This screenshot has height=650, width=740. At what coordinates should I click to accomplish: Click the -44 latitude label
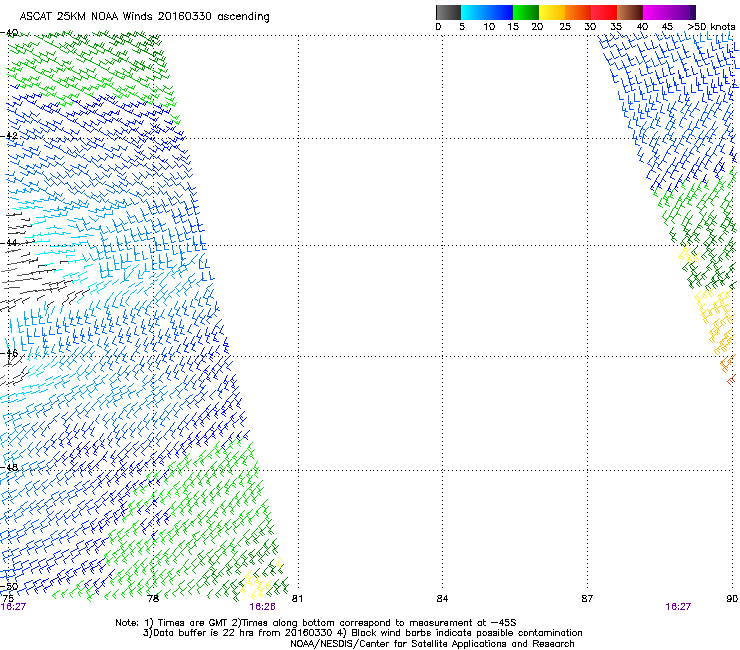pyautogui.click(x=9, y=243)
